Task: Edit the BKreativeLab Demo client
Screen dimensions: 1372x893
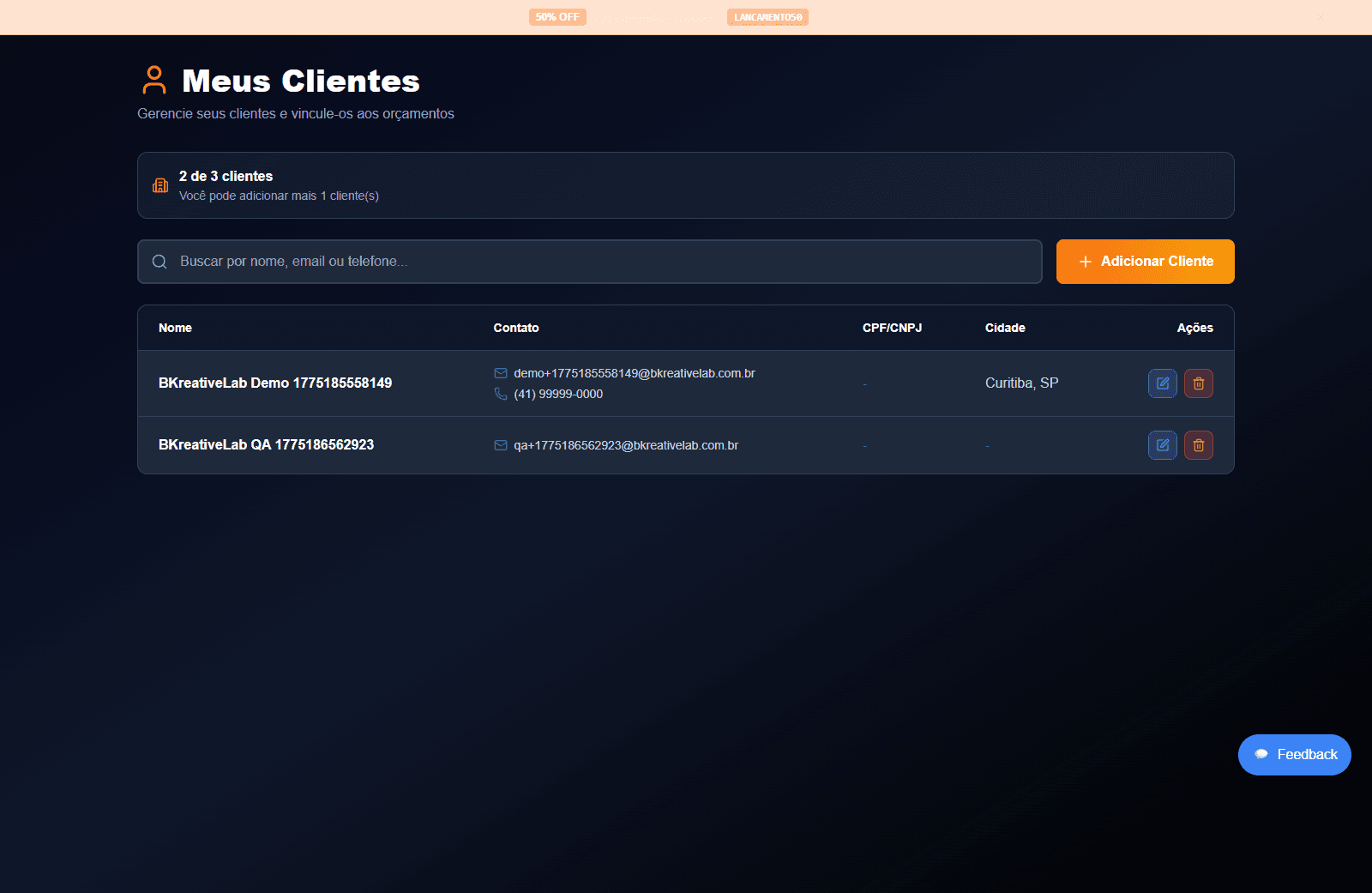Action: pos(1163,383)
